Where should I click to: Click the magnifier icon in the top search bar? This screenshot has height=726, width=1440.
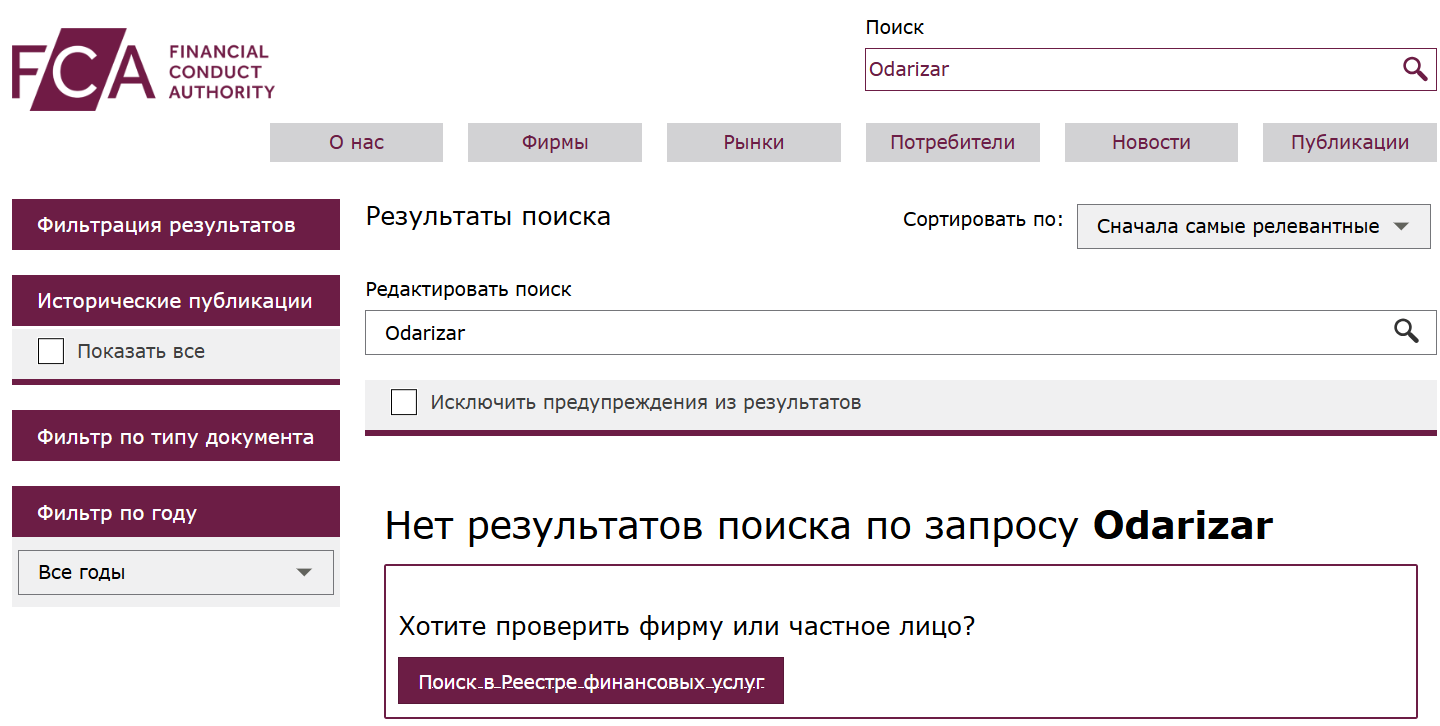[1415, 69]
